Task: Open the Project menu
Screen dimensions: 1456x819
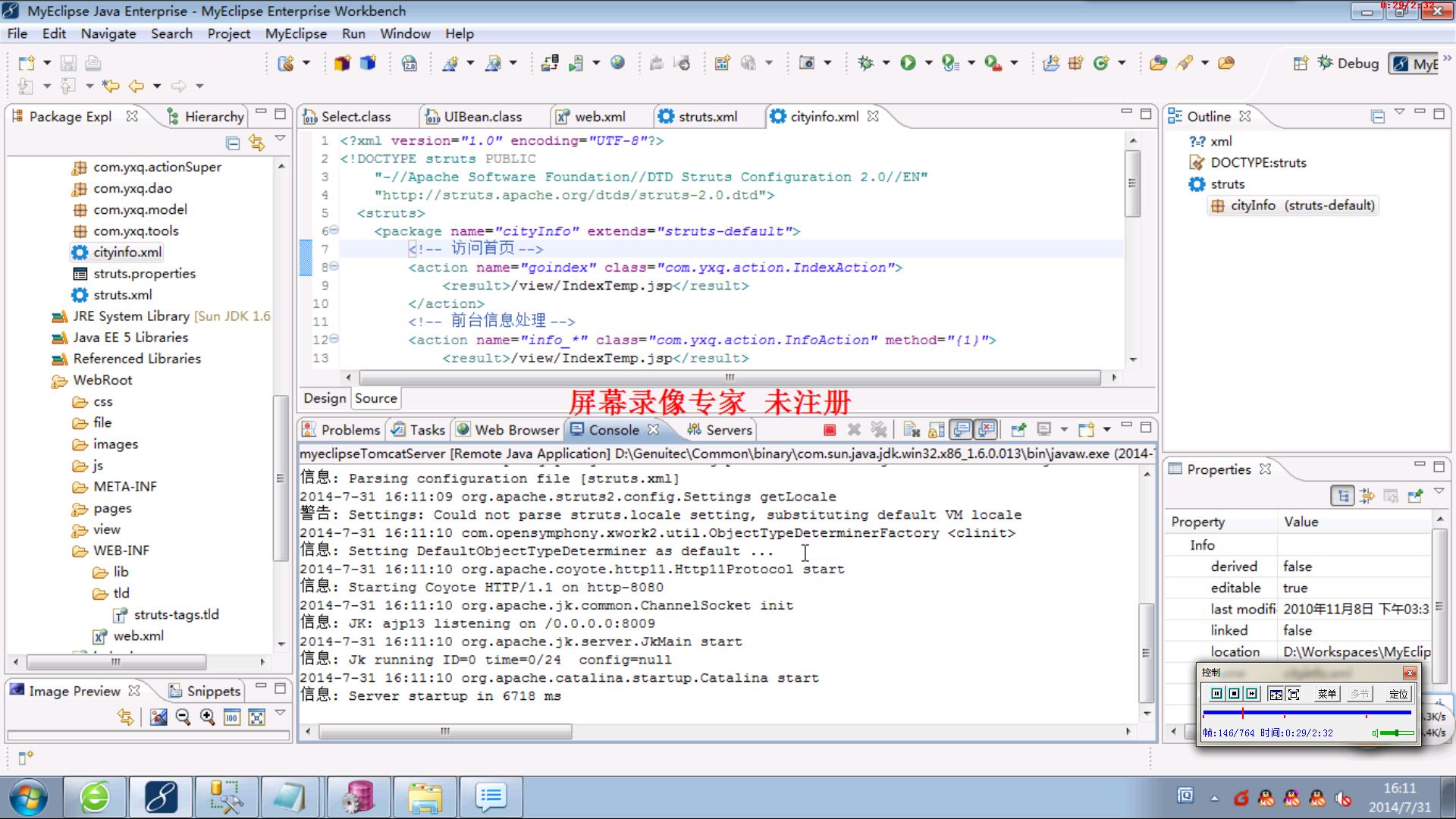Action: [x=228, y=33]
